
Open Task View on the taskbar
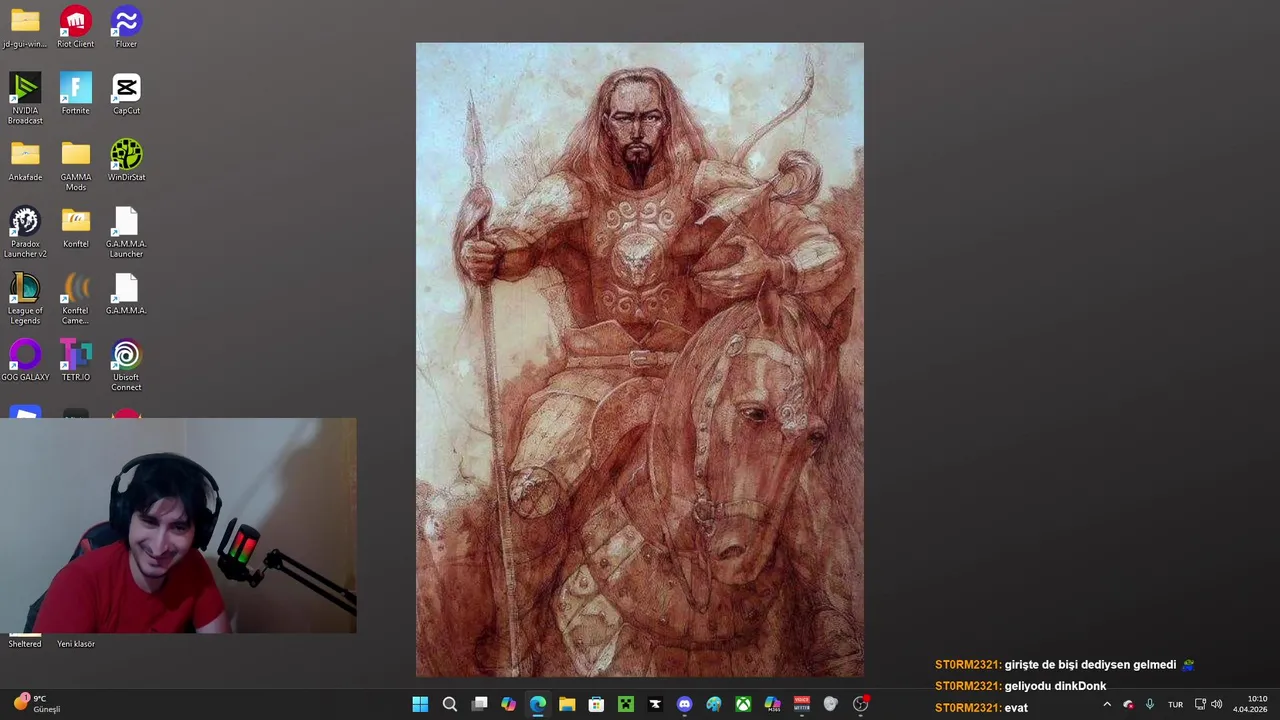[479, 704]
